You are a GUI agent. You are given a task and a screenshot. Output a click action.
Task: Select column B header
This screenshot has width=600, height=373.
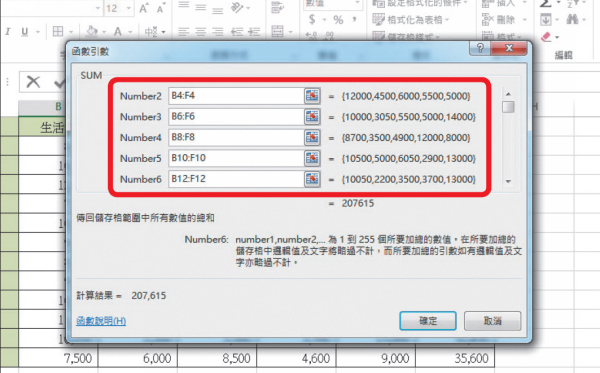click(x=58, y=108)
